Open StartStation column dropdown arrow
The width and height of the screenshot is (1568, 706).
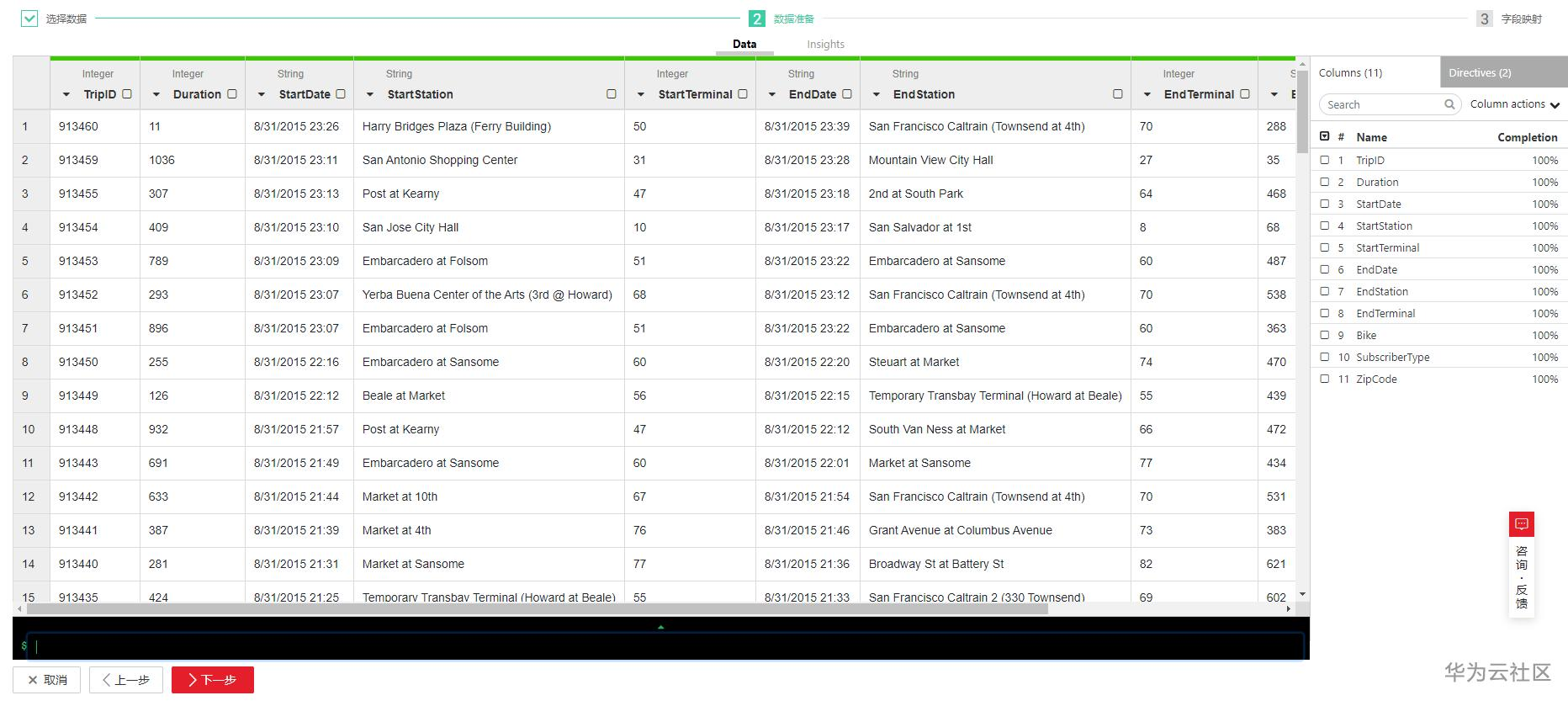coord(370,95)
